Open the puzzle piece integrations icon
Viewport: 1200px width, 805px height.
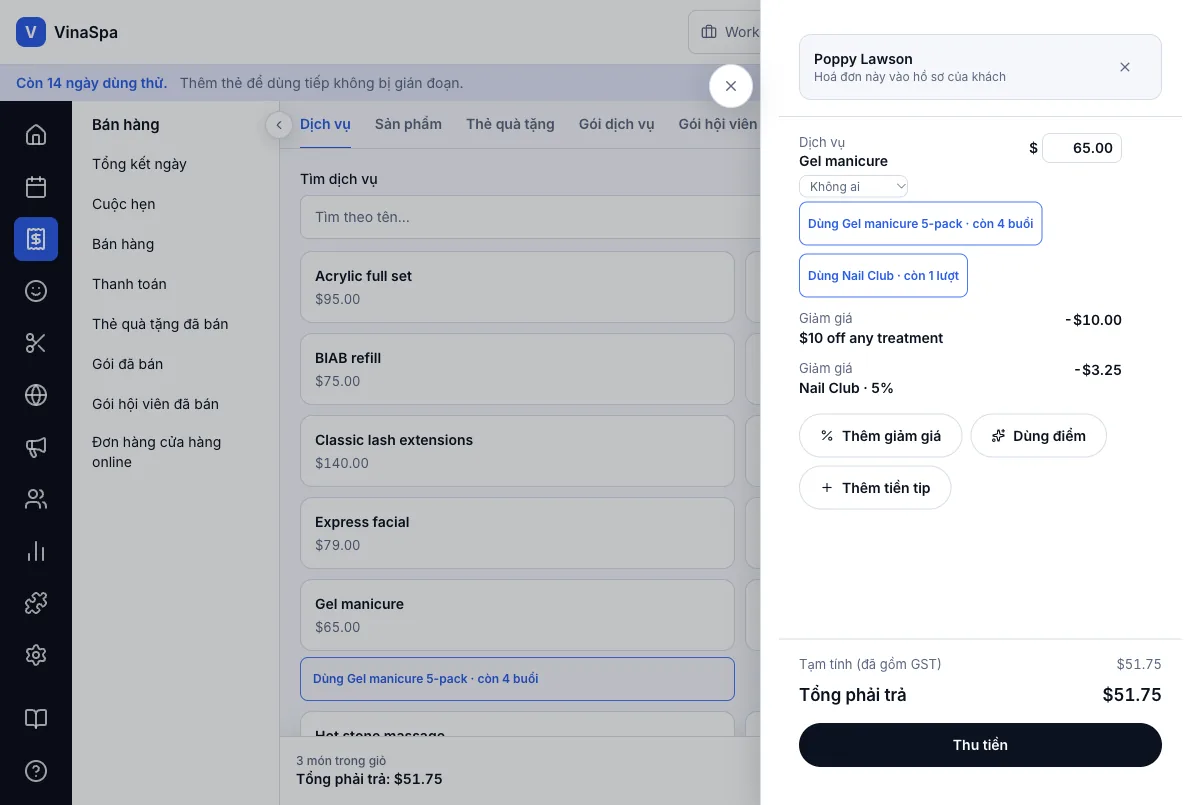pos(36,603)
